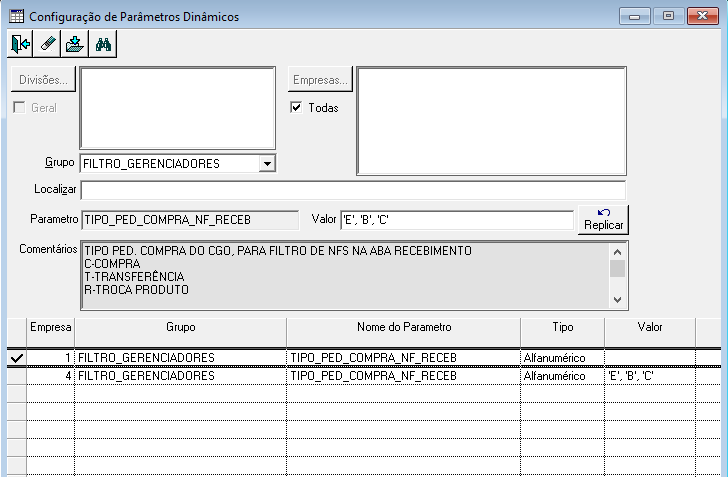Minimize the Configuração de Parâmetros Dinâmicos window
Image resolution: width=728 pixels, height=477 pixels.
pyautogui.click(x=634, y=16)
